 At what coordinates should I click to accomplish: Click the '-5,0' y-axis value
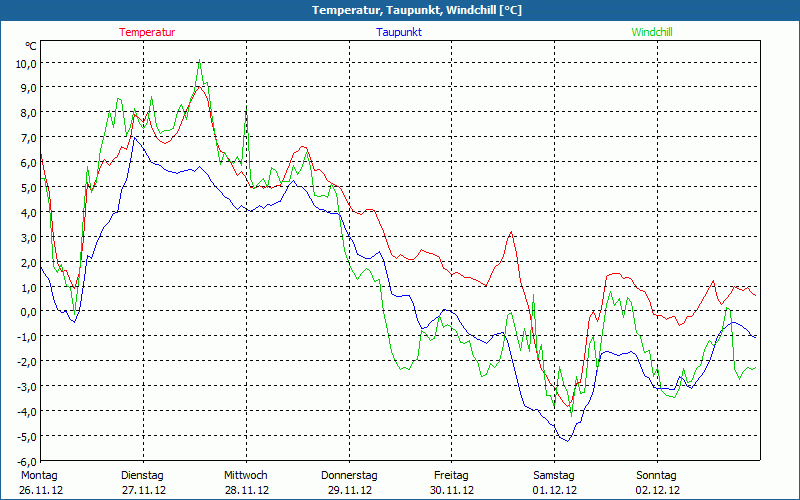[x=27, y=437]
